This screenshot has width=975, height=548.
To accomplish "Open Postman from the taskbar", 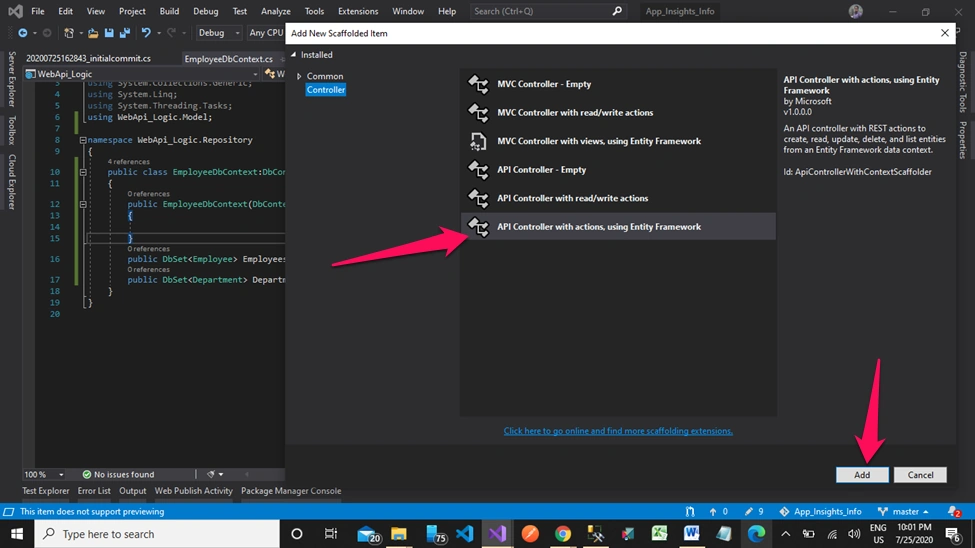I will tap(530, 534).
